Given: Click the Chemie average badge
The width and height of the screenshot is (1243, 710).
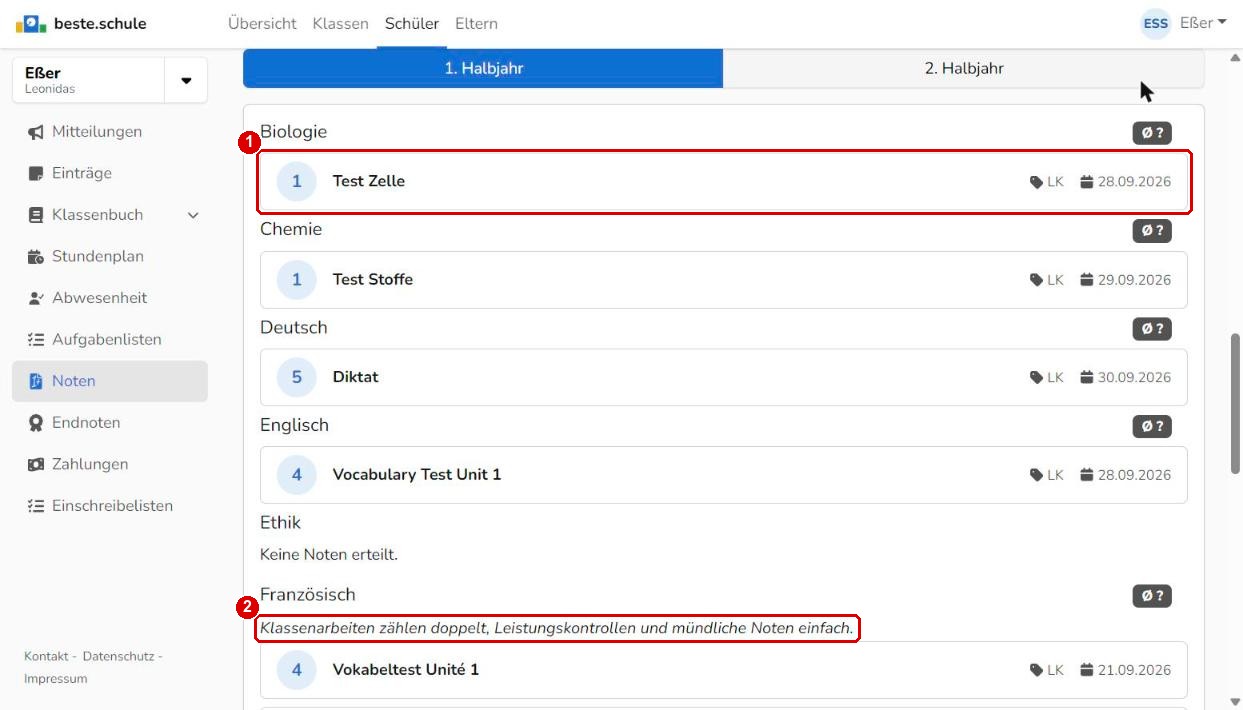Looking at the screenshot, I should [1152, 231].
